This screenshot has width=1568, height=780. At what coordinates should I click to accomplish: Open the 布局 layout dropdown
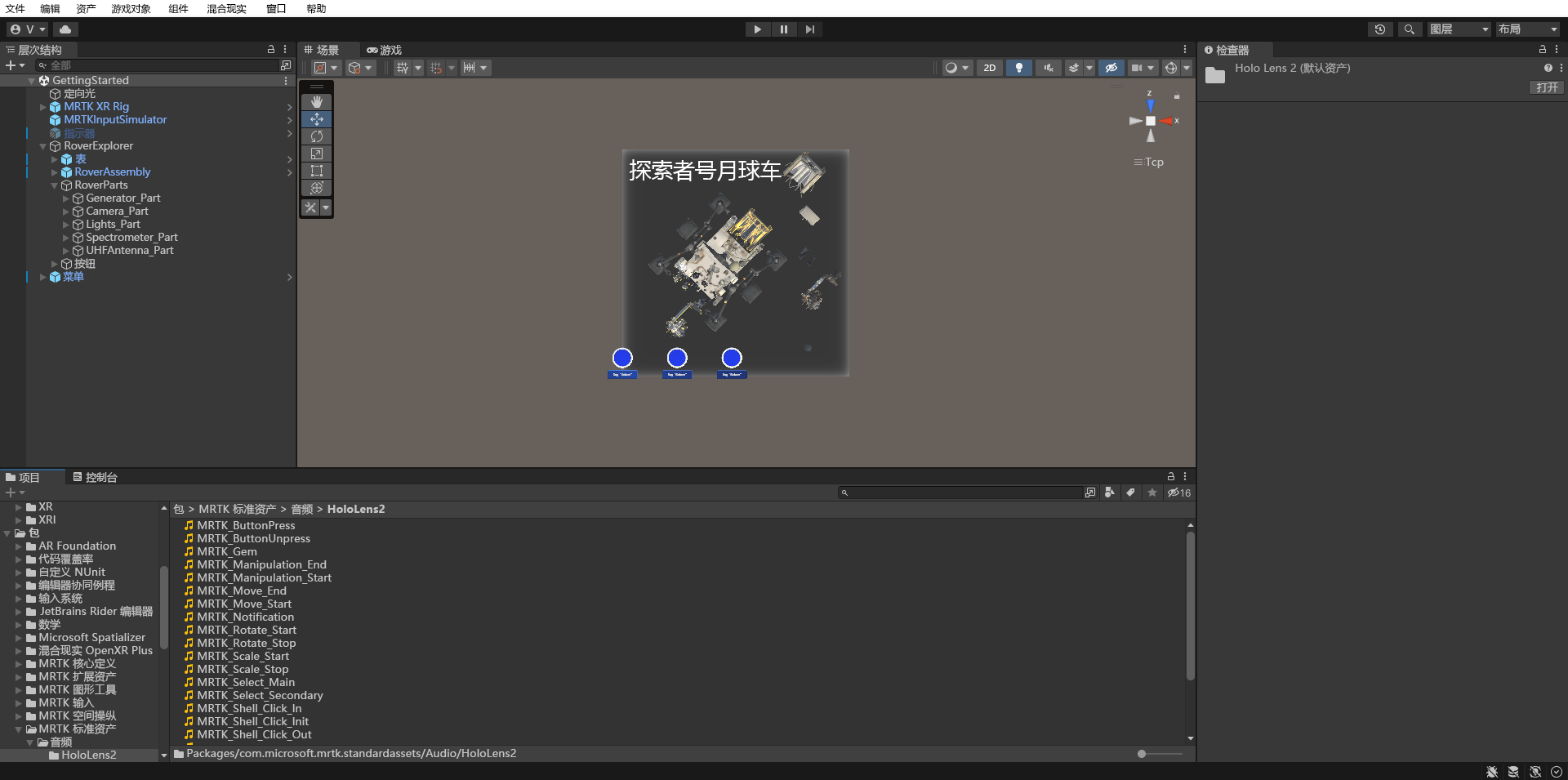1526,29
